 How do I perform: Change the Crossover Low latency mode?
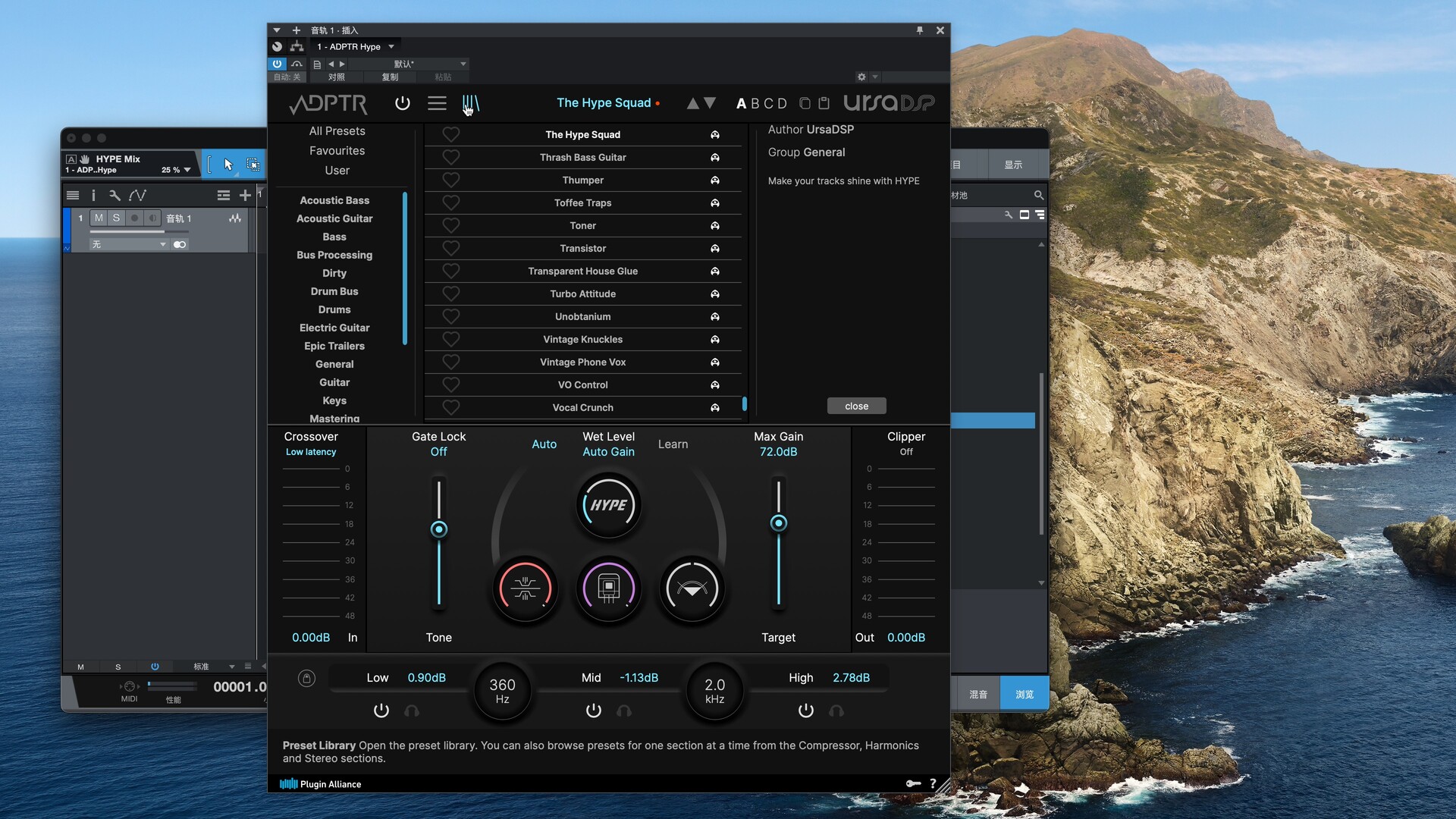pyautogui.click(x=311, y=452)
